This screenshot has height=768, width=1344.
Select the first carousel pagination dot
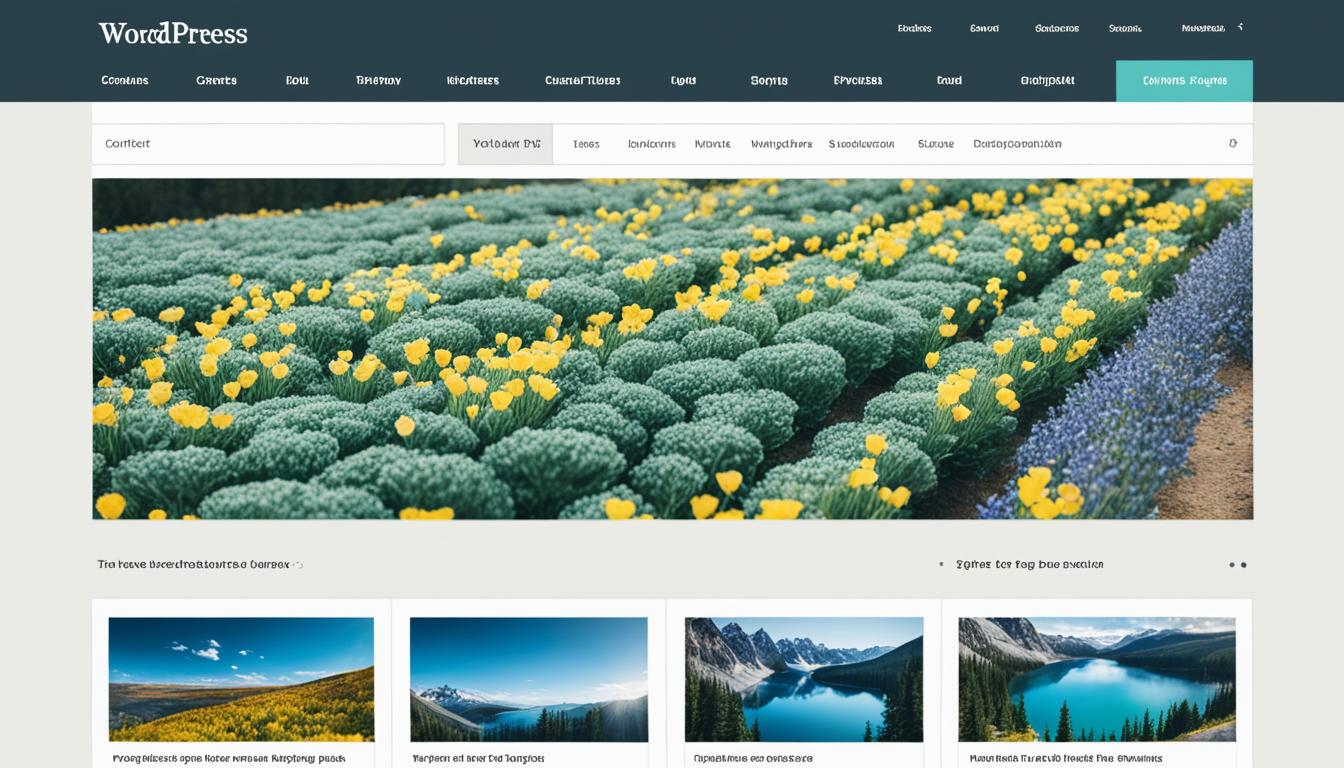(1230, 564)
